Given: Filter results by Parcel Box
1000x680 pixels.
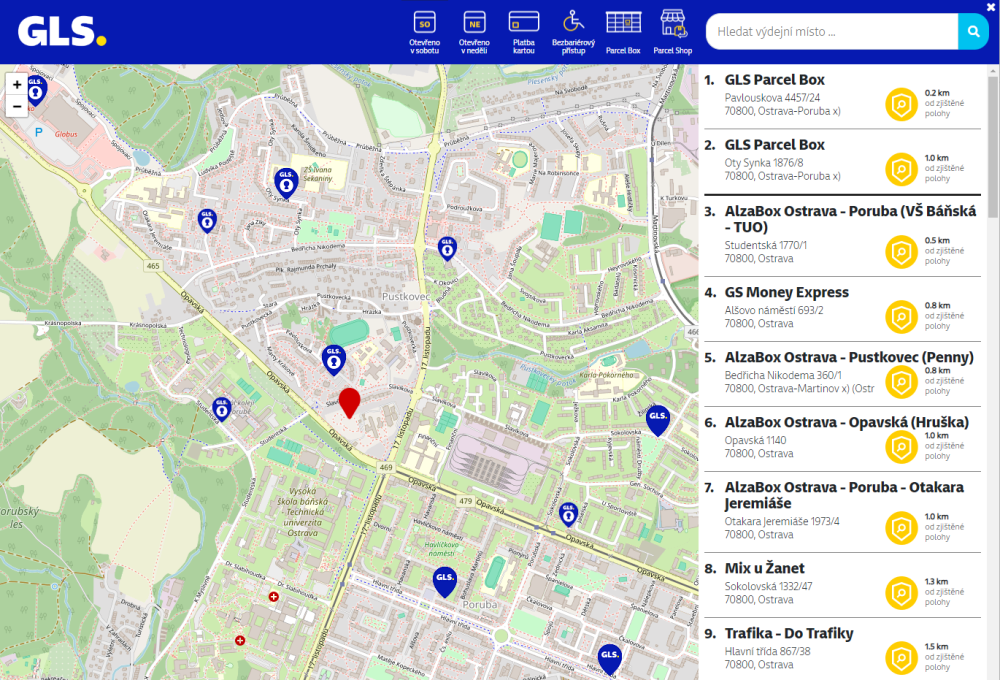Looking at the screenshot, I should (x=623, y=32).
